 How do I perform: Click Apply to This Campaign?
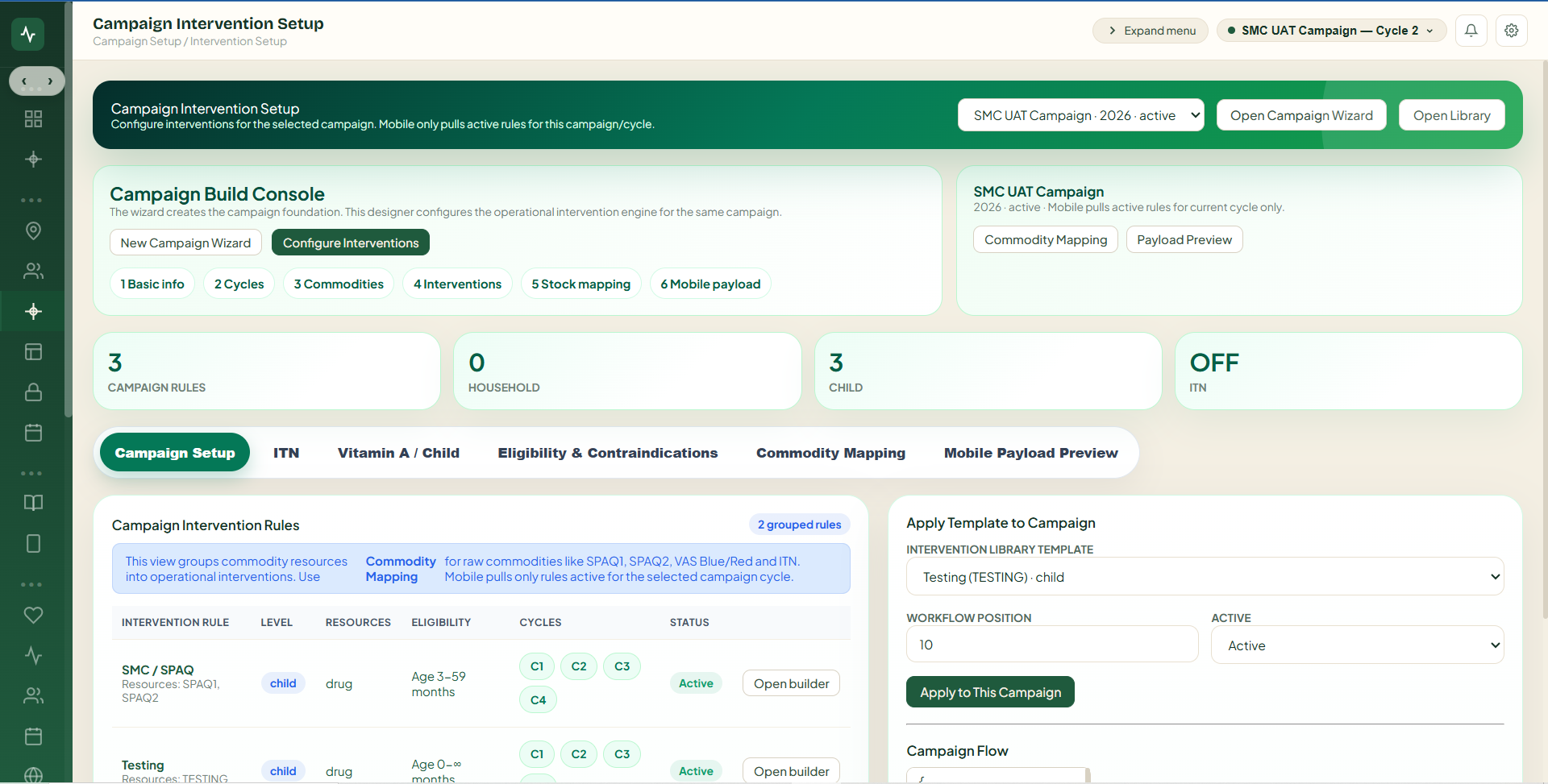click(990, 692)
